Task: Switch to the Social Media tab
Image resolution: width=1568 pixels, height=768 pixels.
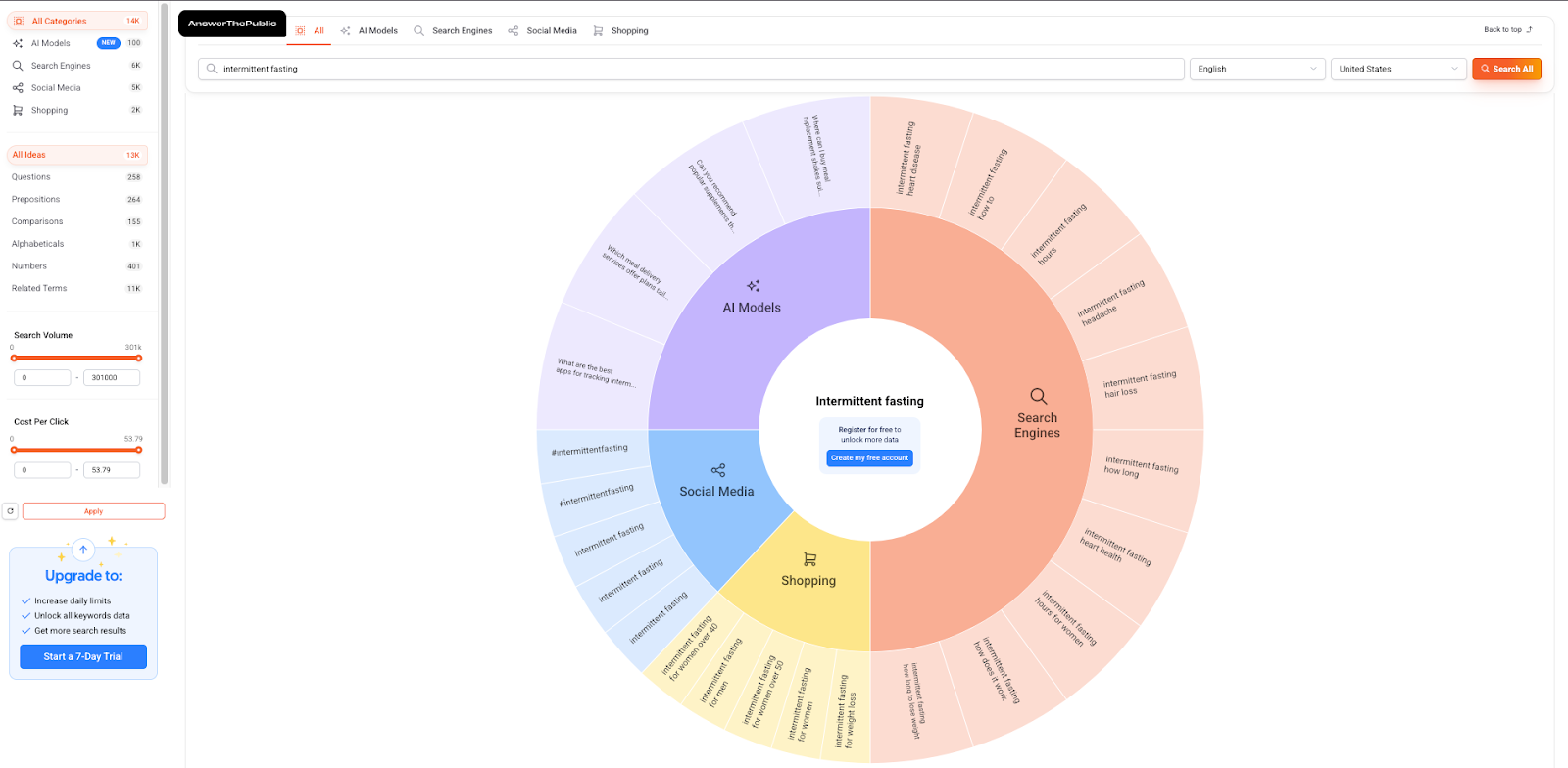Action: click(542, 31)
